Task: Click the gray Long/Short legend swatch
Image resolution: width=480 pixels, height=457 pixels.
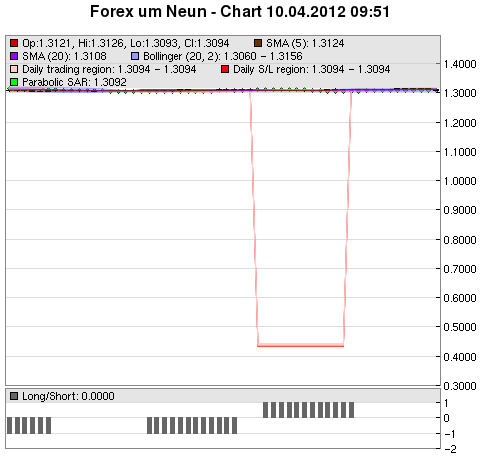Action: click(14, 396)
